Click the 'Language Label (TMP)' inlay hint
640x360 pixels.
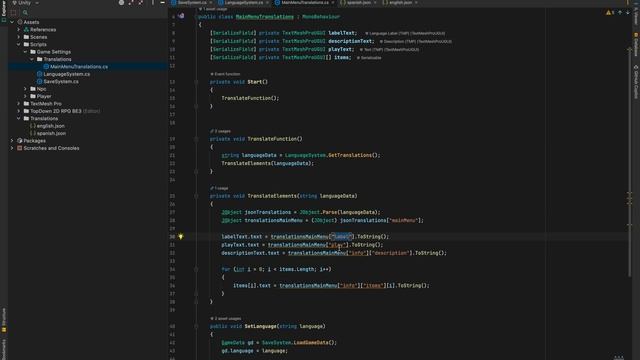click(405, 33)
